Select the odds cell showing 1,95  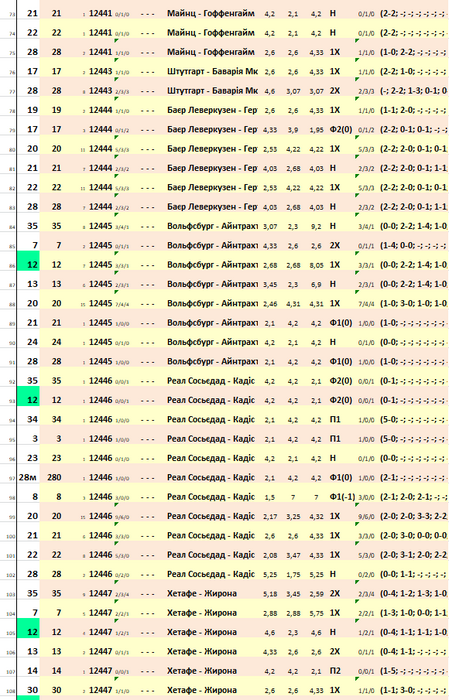pos(316,129)
